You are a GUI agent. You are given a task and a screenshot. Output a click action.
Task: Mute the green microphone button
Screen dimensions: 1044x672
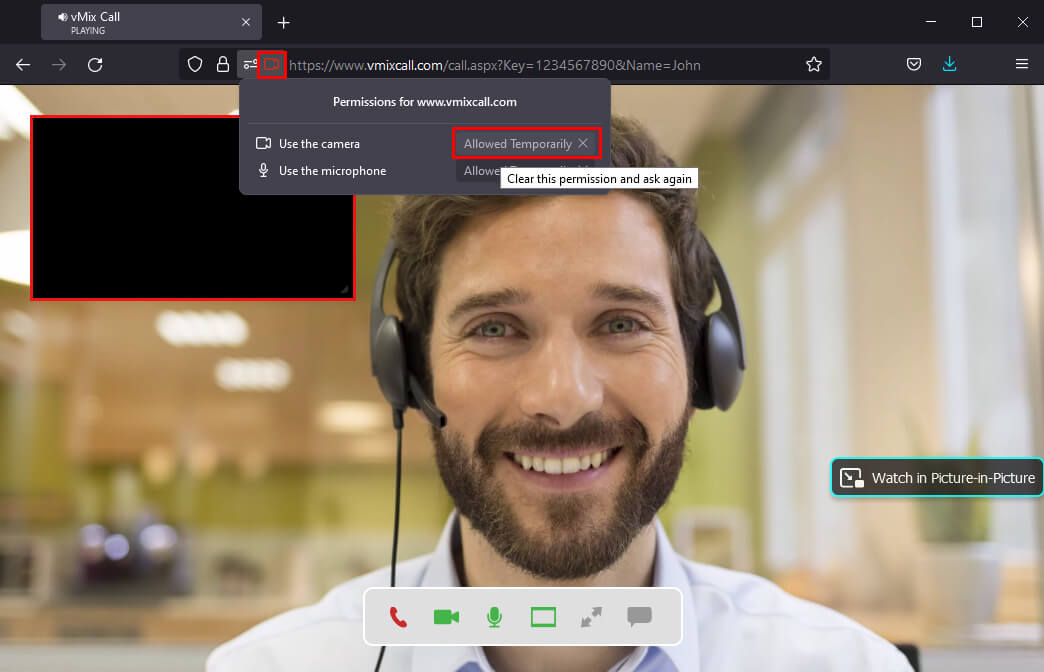pos(494,617)
